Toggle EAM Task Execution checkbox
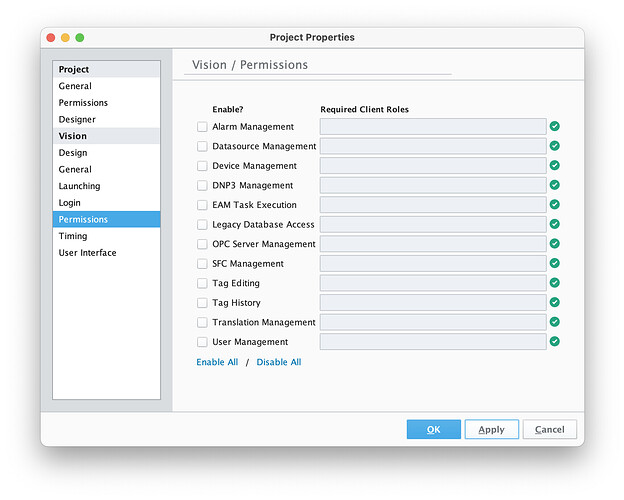Screen dimensions: 624x500 tap(203, 205)
